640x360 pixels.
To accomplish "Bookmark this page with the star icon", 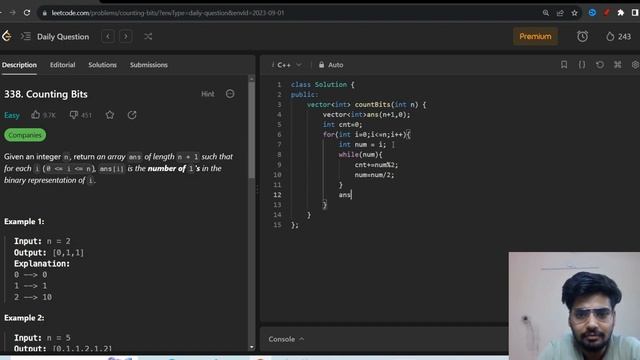I will 575,13.
